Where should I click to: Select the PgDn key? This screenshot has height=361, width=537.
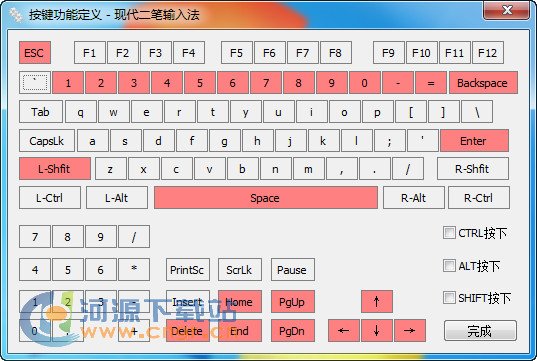[292, 331]
